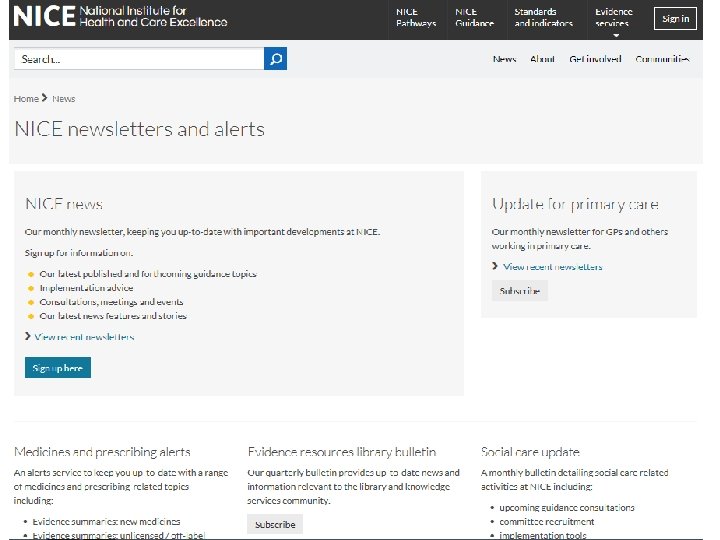Open Standards and indicators menu item
720x540 pixels.
tap(543, 17)
